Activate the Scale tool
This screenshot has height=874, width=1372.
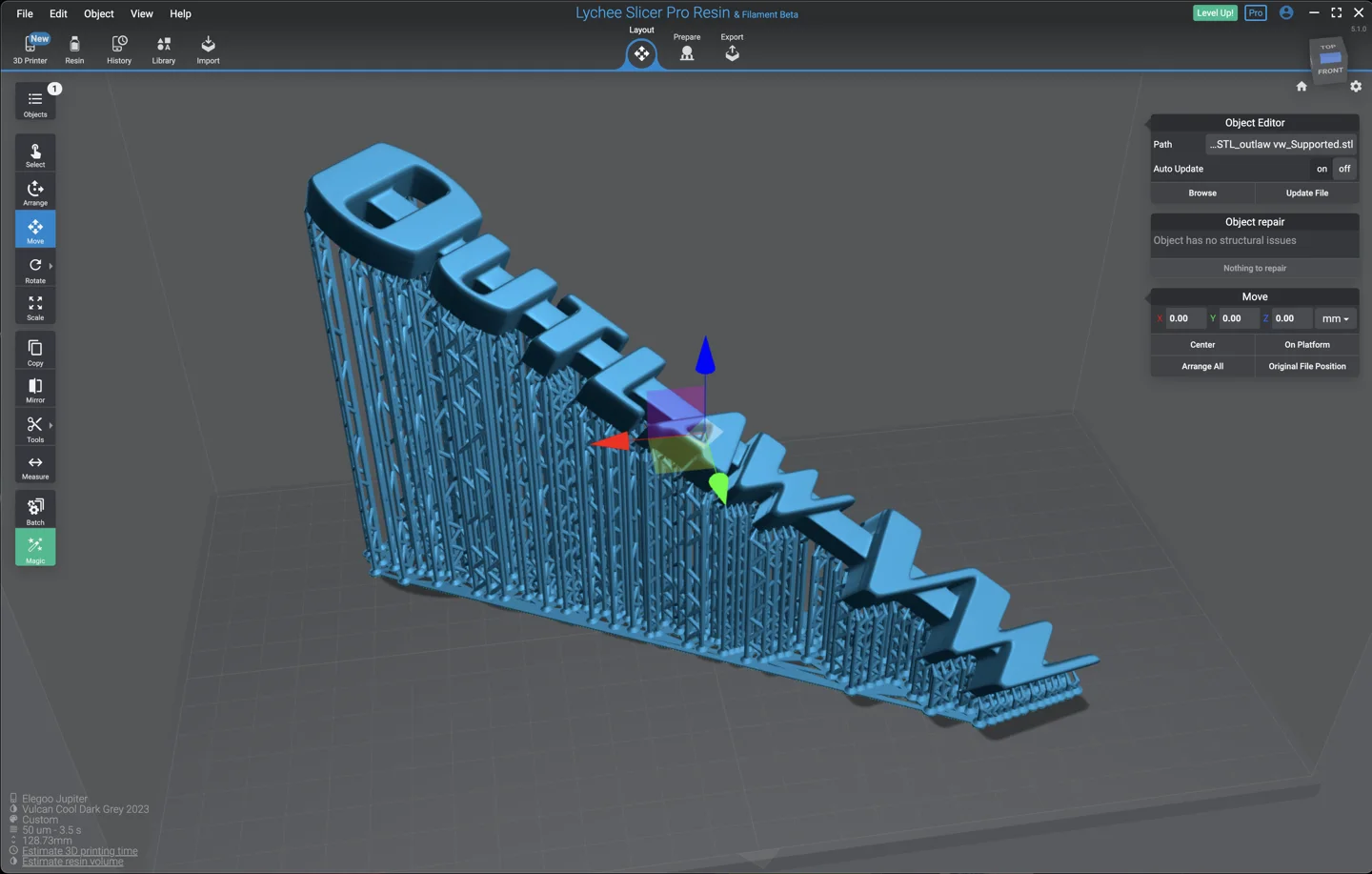point(35,307)
